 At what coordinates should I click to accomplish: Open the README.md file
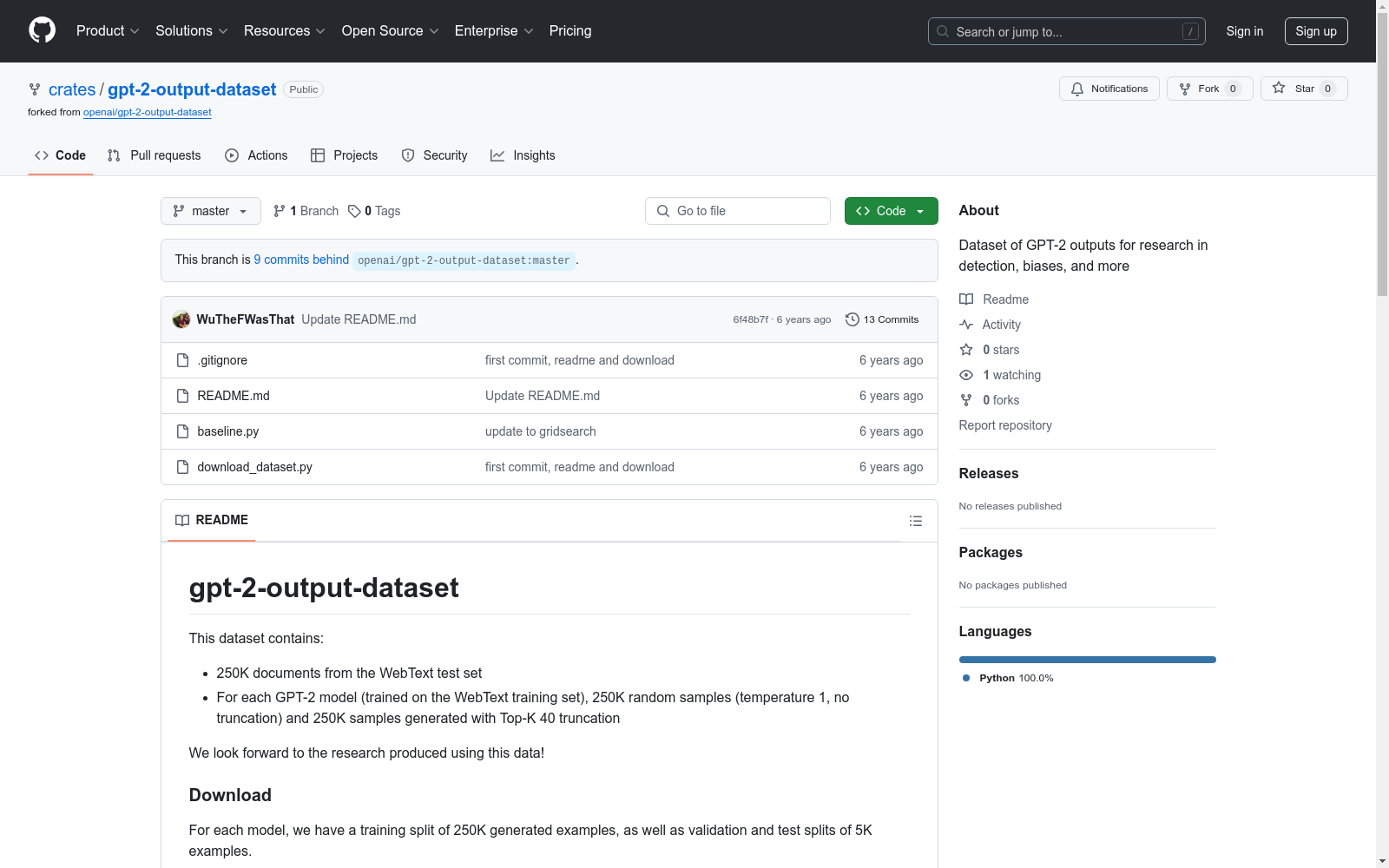pos(234,396)
